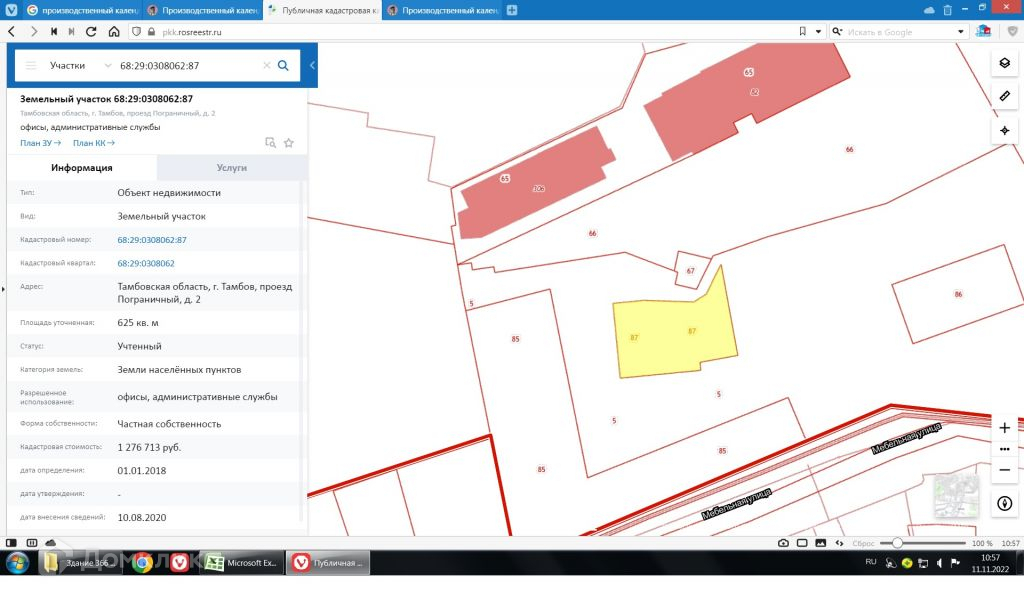Click the Google search field

pyautogui.click(x=900, y=31)
